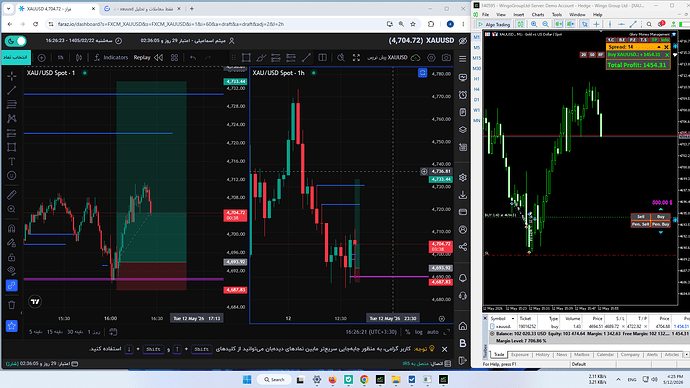Toggle percent scale on chart
Image resolution: width=690 pixels, height=388 pixels.
(407, 332)
